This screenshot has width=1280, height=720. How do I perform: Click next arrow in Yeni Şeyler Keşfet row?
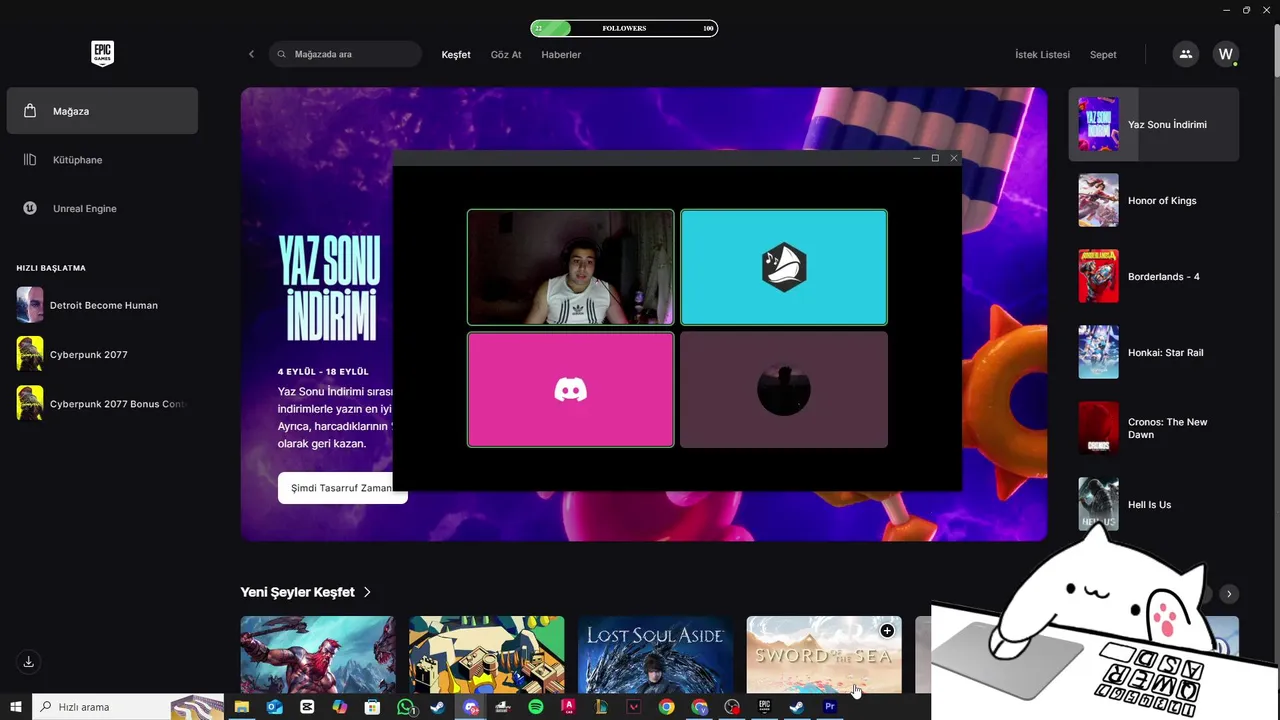[x=1229, y=594]
